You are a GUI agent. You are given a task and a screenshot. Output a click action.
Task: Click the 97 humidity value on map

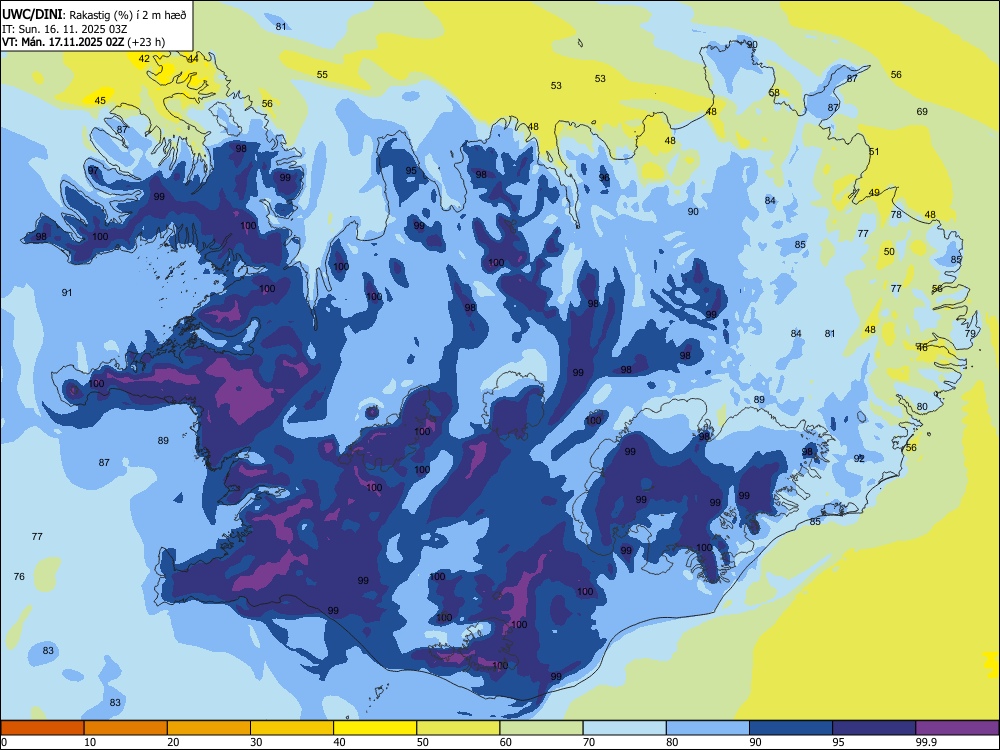tap(94, 171)
